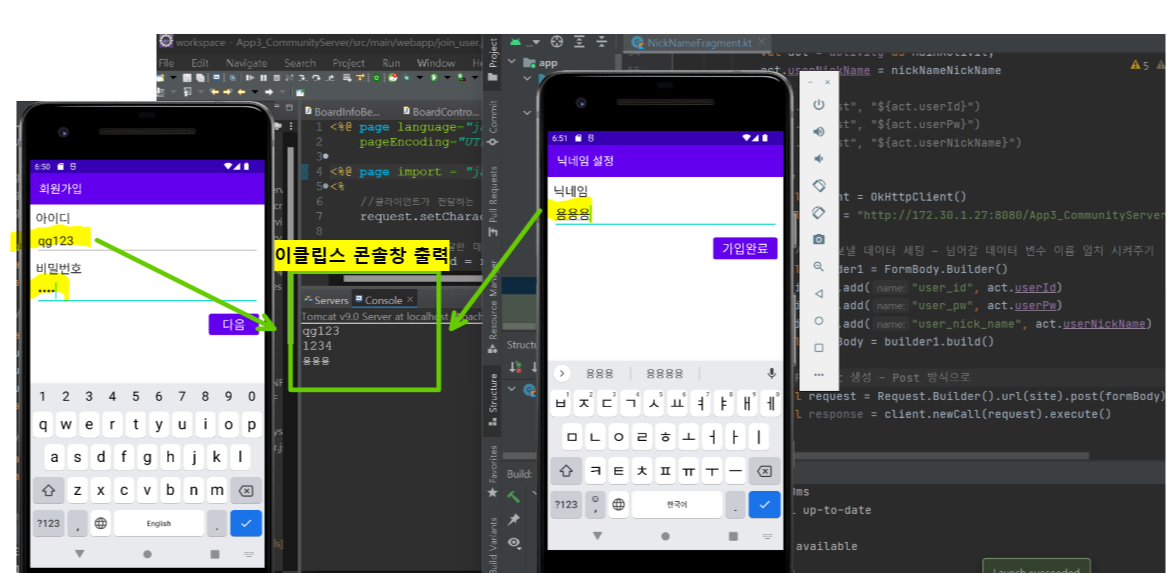
Task: Click the build hammer icon in Build panel
Action: pos(513,496)
